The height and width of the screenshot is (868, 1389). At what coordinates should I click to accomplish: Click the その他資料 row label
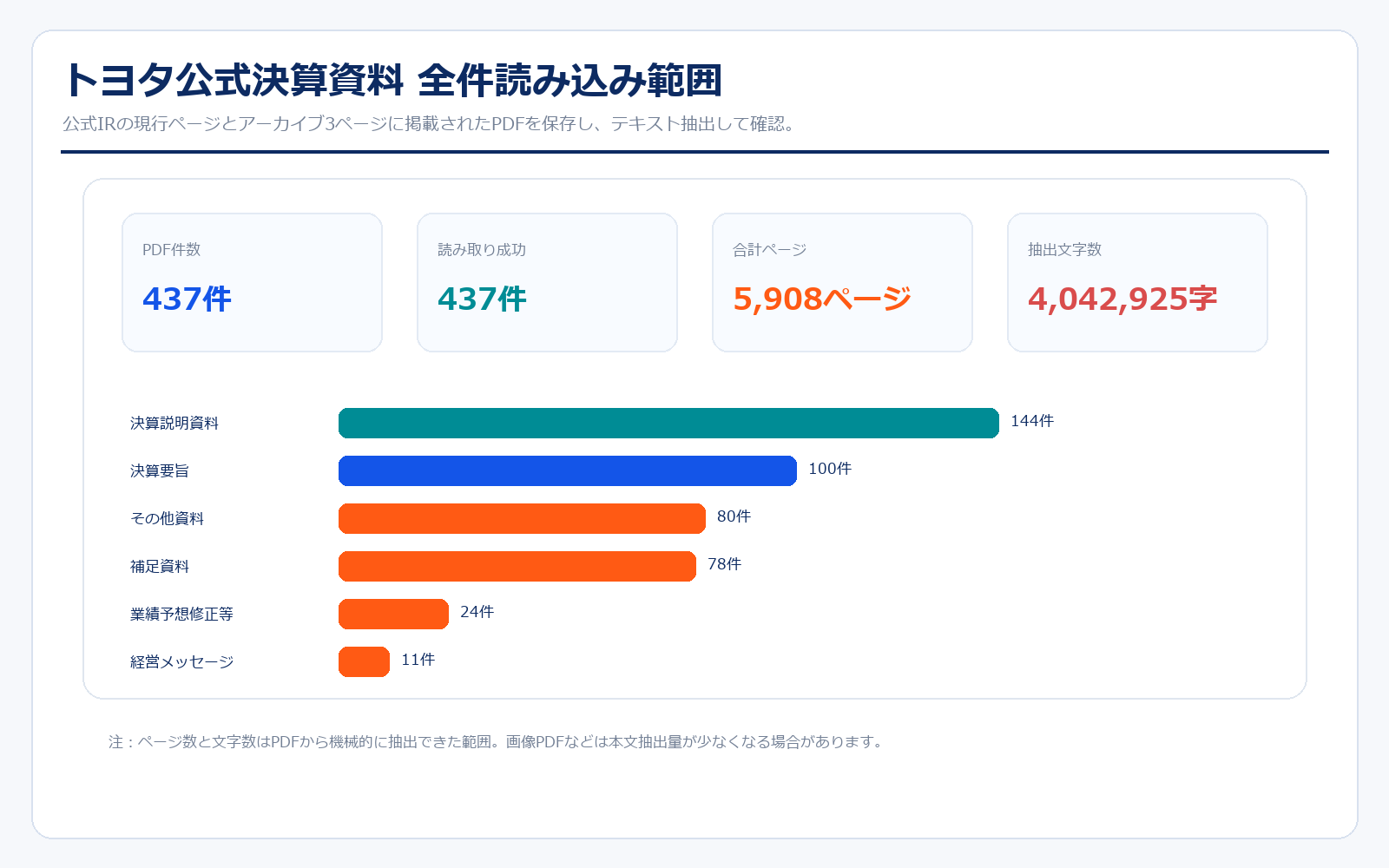167,519
